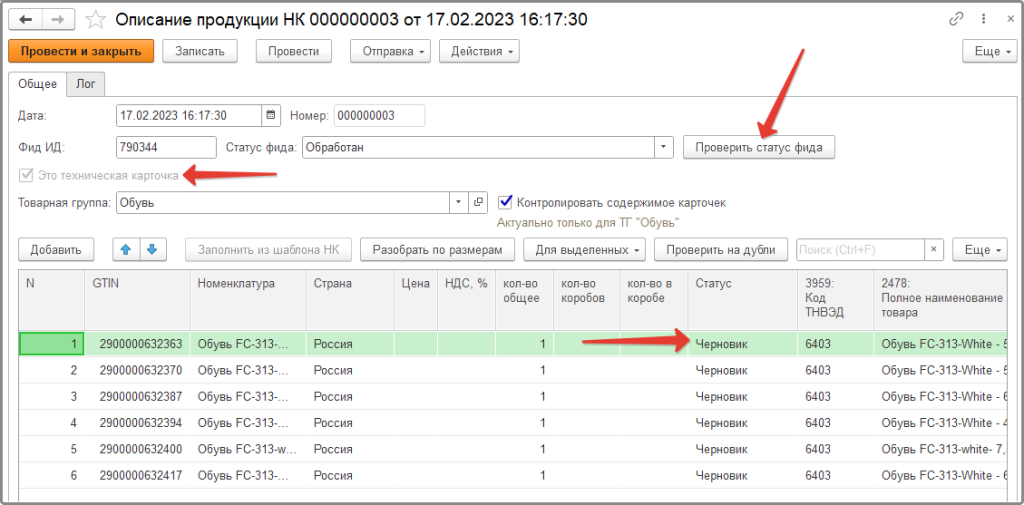Click row number 2 cell
1024x505 pixels.
pyautogui.click(x=52, y=370)
